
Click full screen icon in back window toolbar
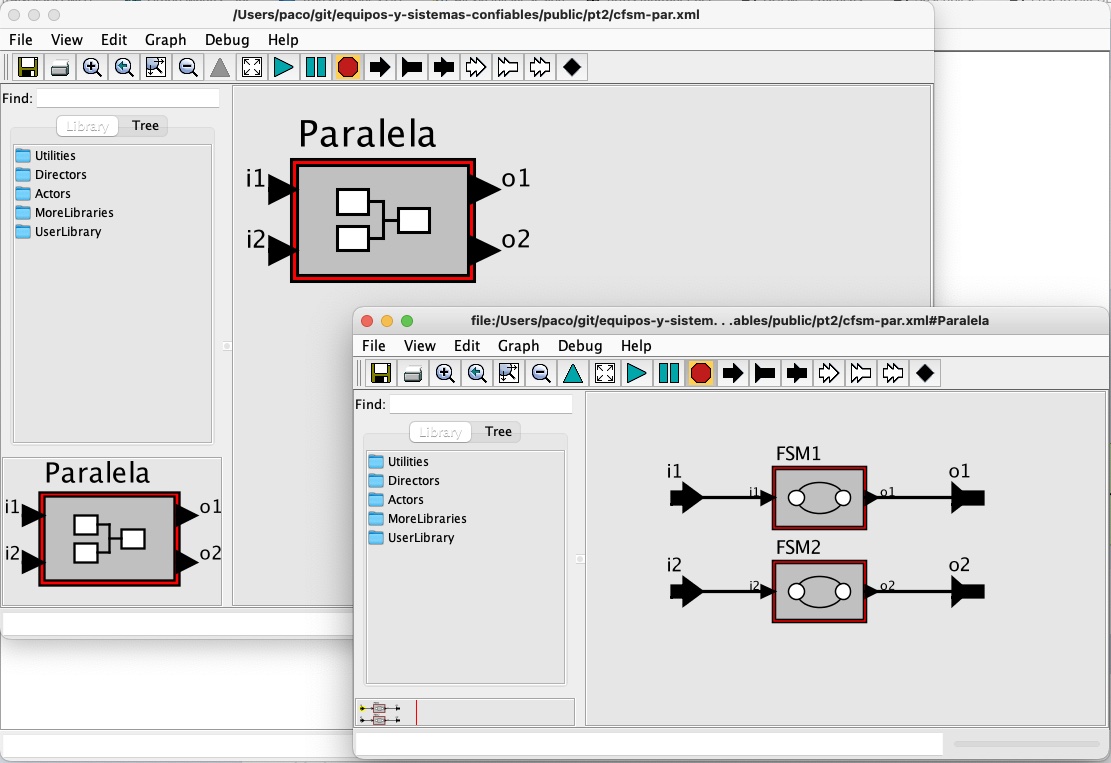click(252, 67)
